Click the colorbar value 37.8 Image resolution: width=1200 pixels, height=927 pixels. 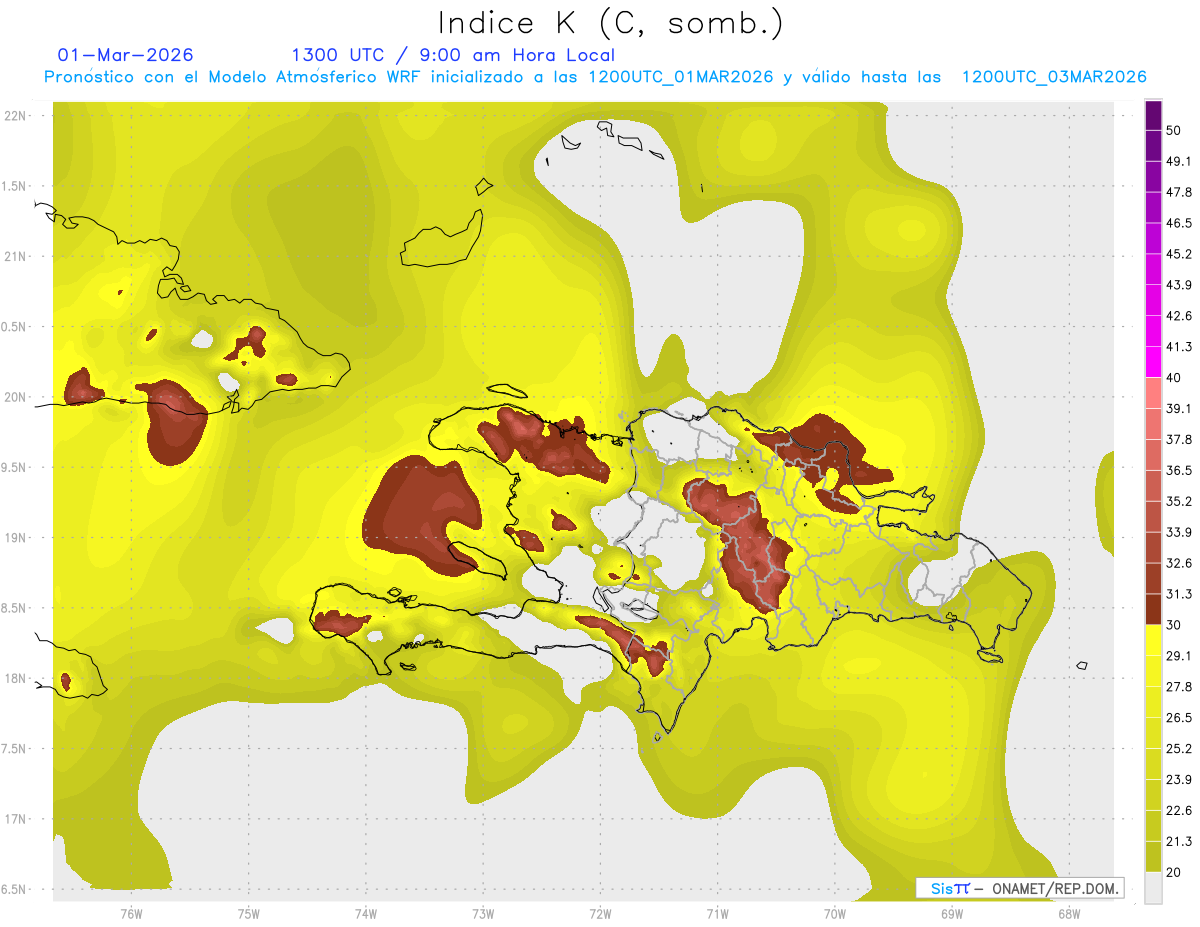click(x=1179, y=439)
